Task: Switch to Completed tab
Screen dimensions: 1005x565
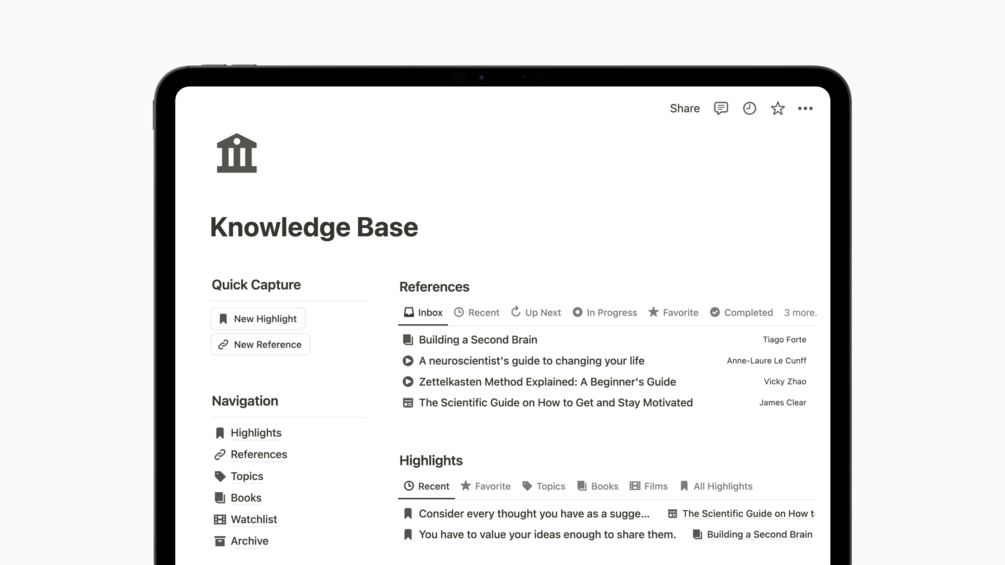Action: (x=741, y=313)
